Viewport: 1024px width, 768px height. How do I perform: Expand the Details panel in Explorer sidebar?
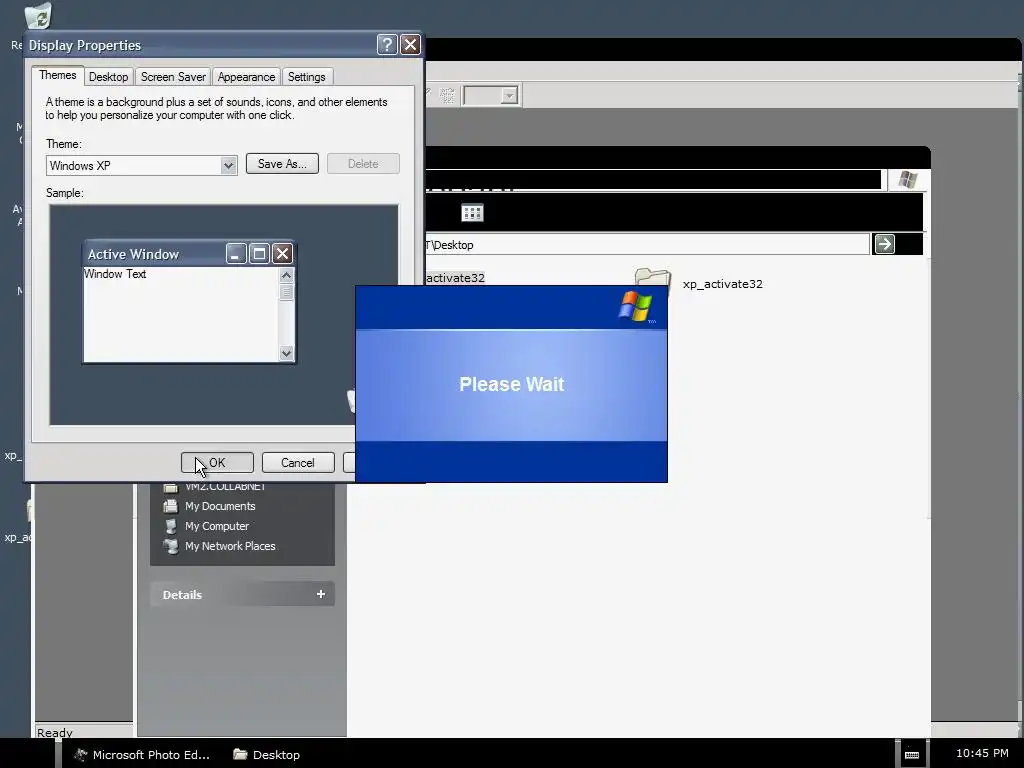click(x=321, y=594)
